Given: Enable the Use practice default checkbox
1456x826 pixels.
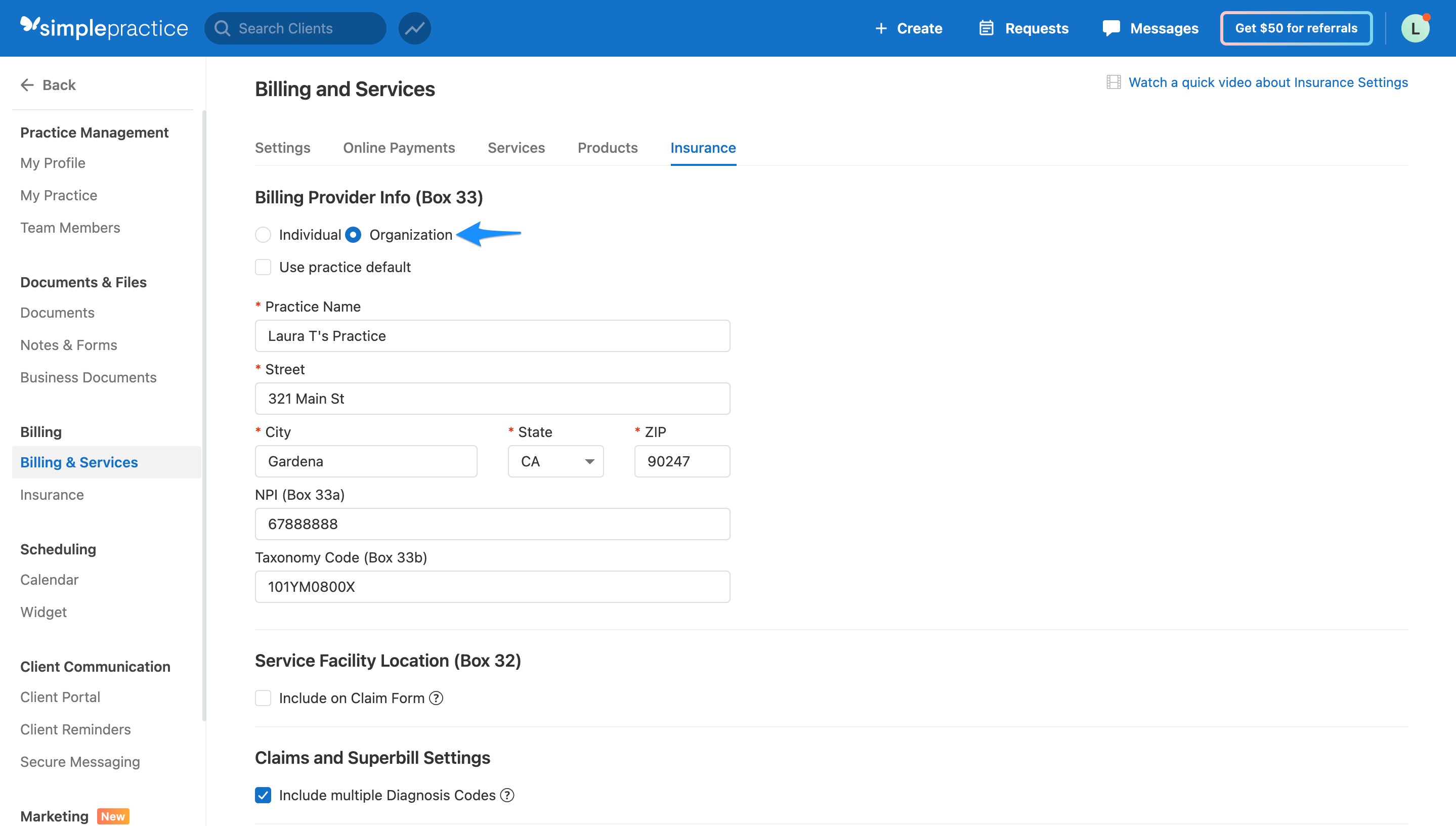Looking at the screenshot, I should (x=263, y=267).
